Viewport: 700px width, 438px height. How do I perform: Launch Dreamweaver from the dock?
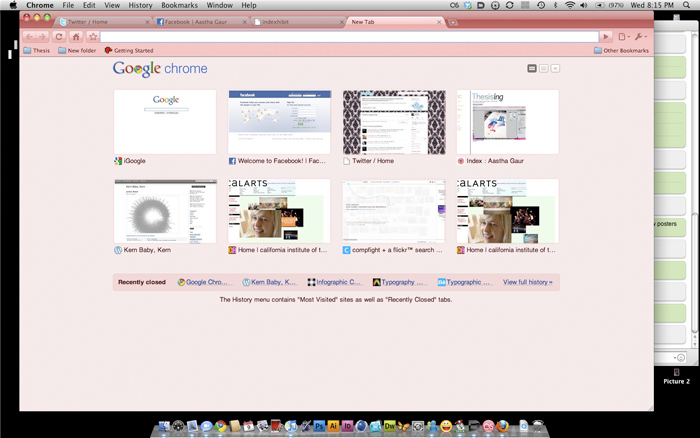(390, 426)
